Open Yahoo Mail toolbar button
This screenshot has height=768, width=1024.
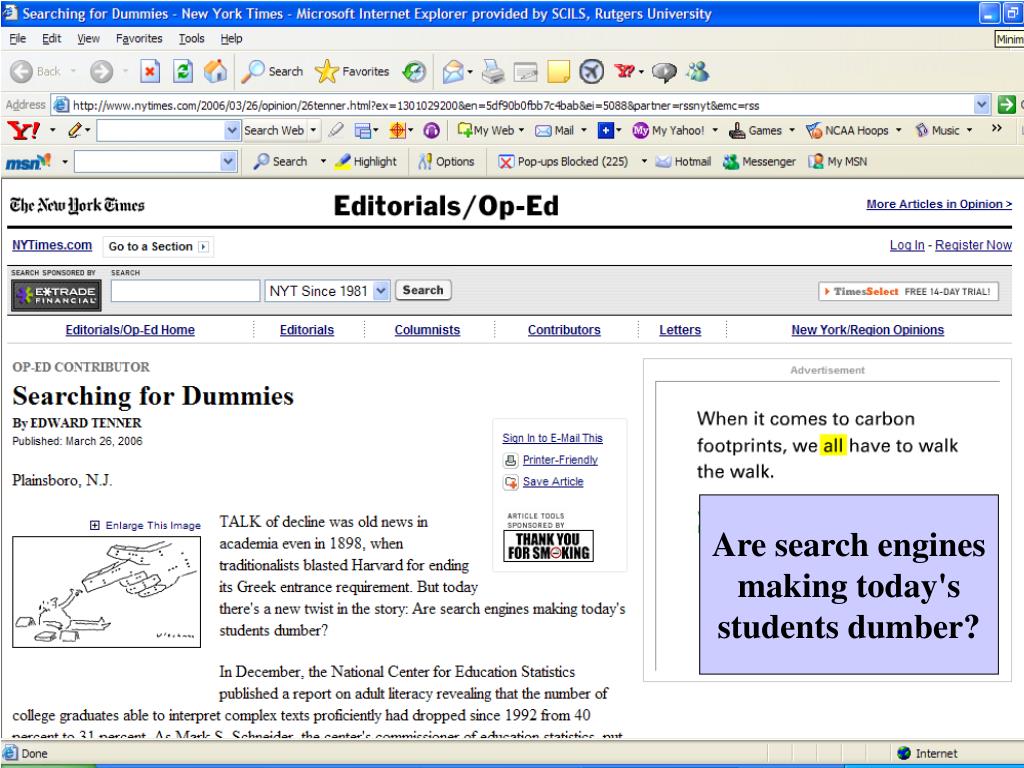554,131
